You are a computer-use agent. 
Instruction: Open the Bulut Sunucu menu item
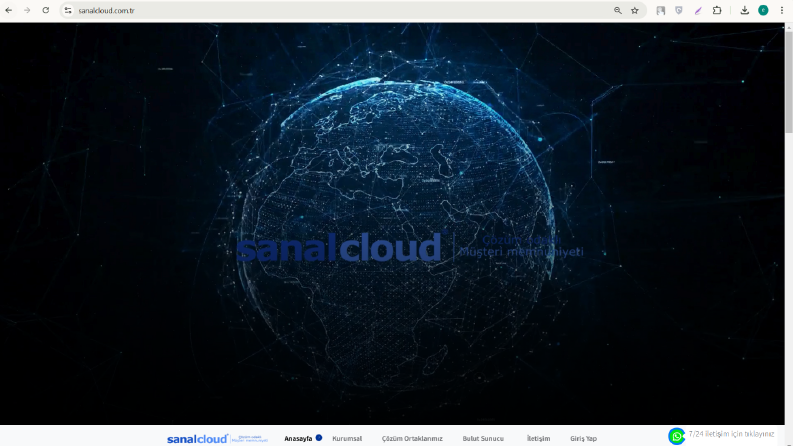tap(483, 438)
